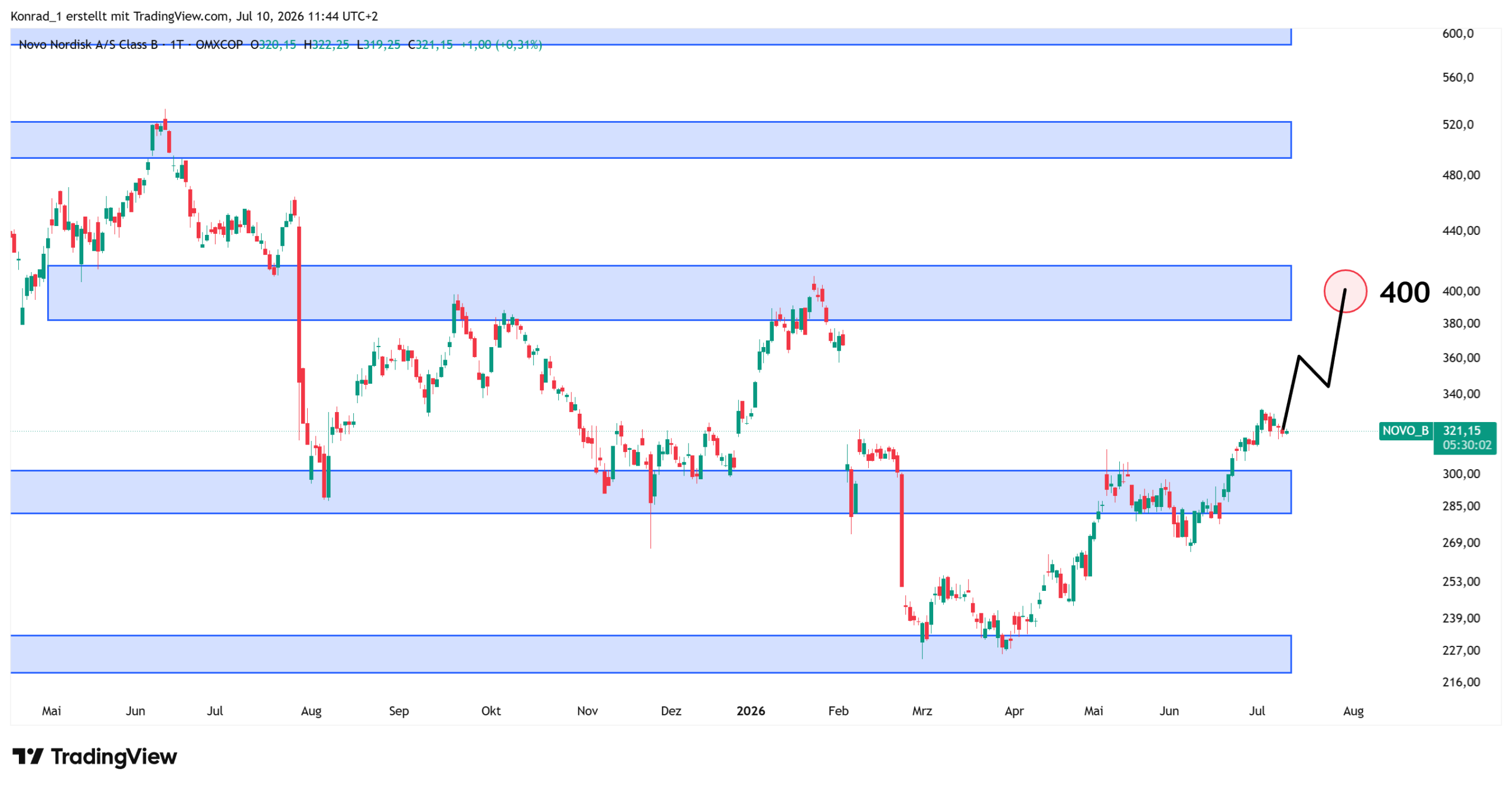This screenshot has height=788, width=1512.
Task: Click the Okt label on the time axis
Action: point(491,711)
